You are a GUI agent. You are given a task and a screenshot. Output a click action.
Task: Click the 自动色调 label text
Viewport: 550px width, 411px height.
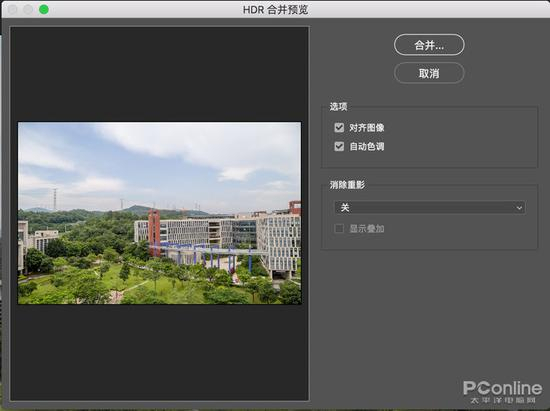[x=367, y=147]
